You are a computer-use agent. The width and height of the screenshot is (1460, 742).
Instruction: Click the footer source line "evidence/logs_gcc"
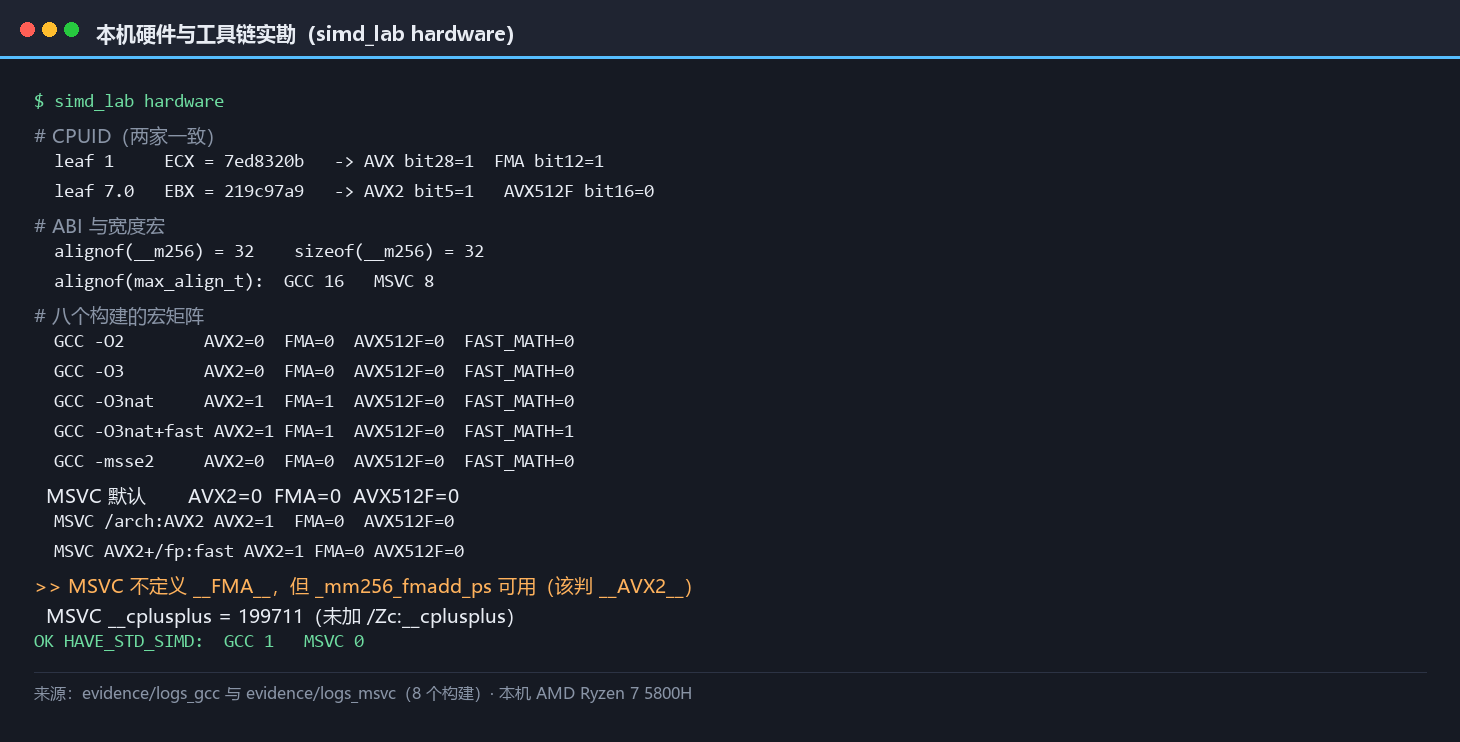363,693
